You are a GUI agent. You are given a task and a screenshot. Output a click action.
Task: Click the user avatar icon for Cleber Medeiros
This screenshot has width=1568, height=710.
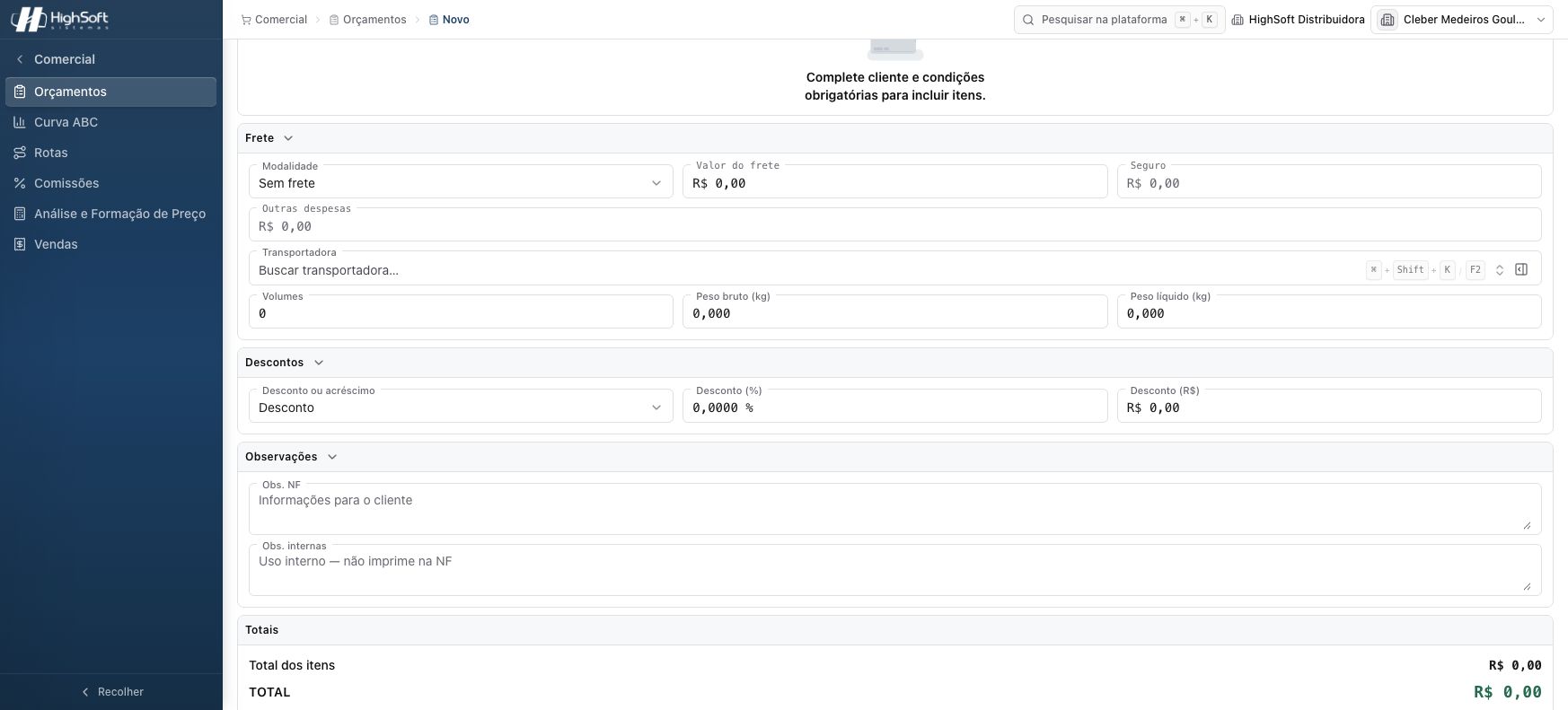click(x=1387, y=20)
